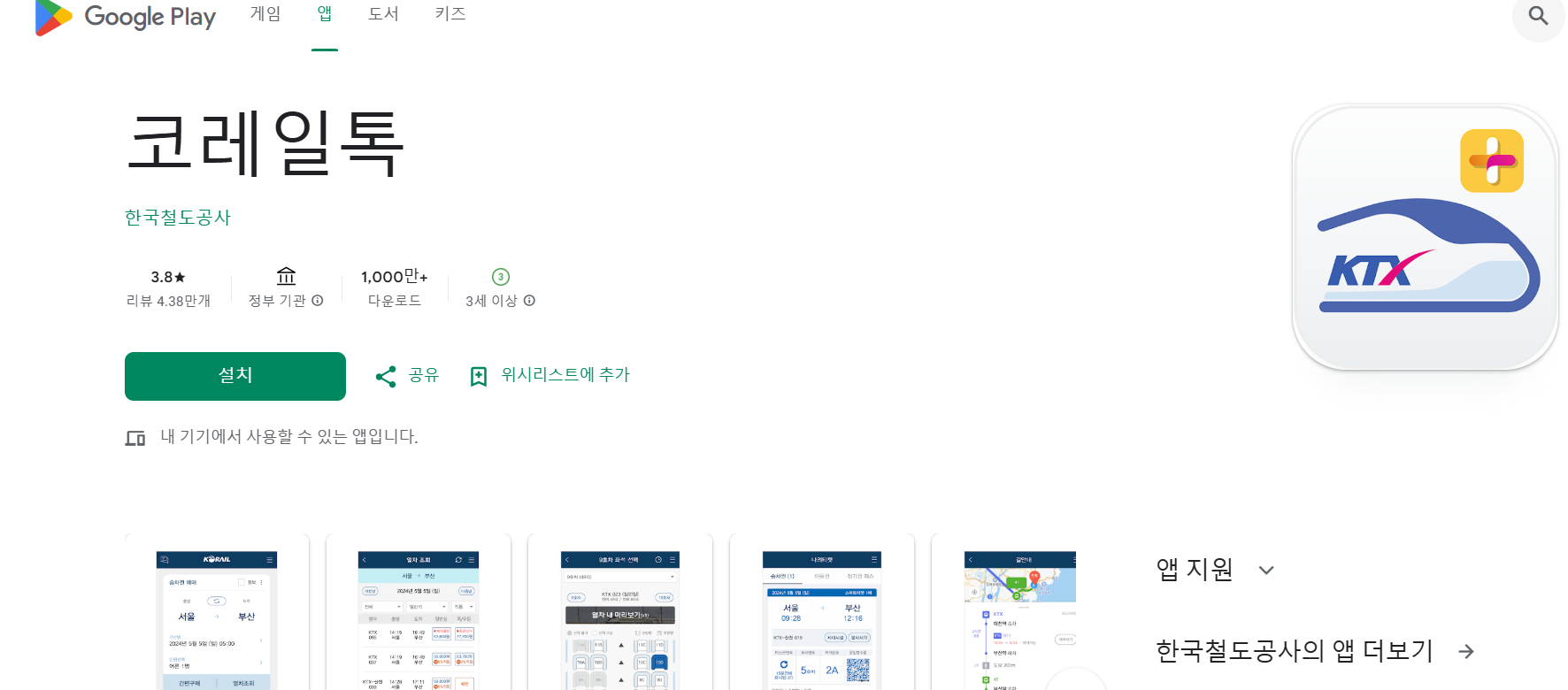Open fourth screenshot showing ticket QR code
This screenshot has width=1568, height=690.
click(x=822, y=612)
